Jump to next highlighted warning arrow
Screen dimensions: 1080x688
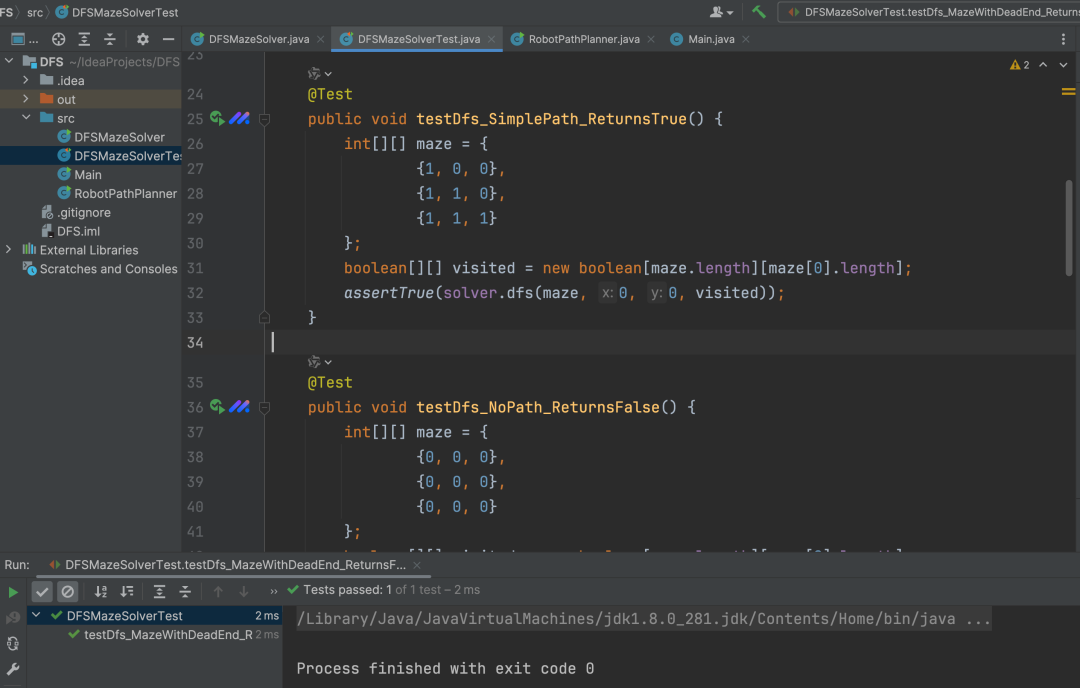coord(1063,65)
